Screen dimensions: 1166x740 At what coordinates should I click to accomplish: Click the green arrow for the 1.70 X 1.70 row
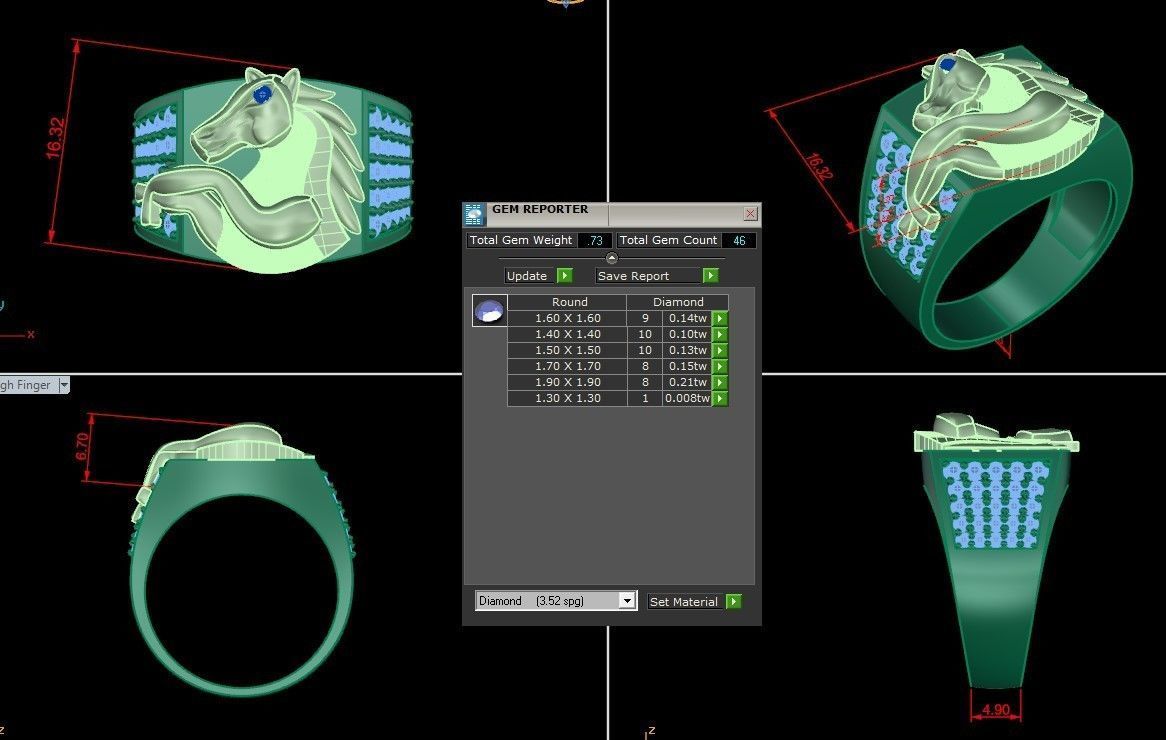[720, 365]
